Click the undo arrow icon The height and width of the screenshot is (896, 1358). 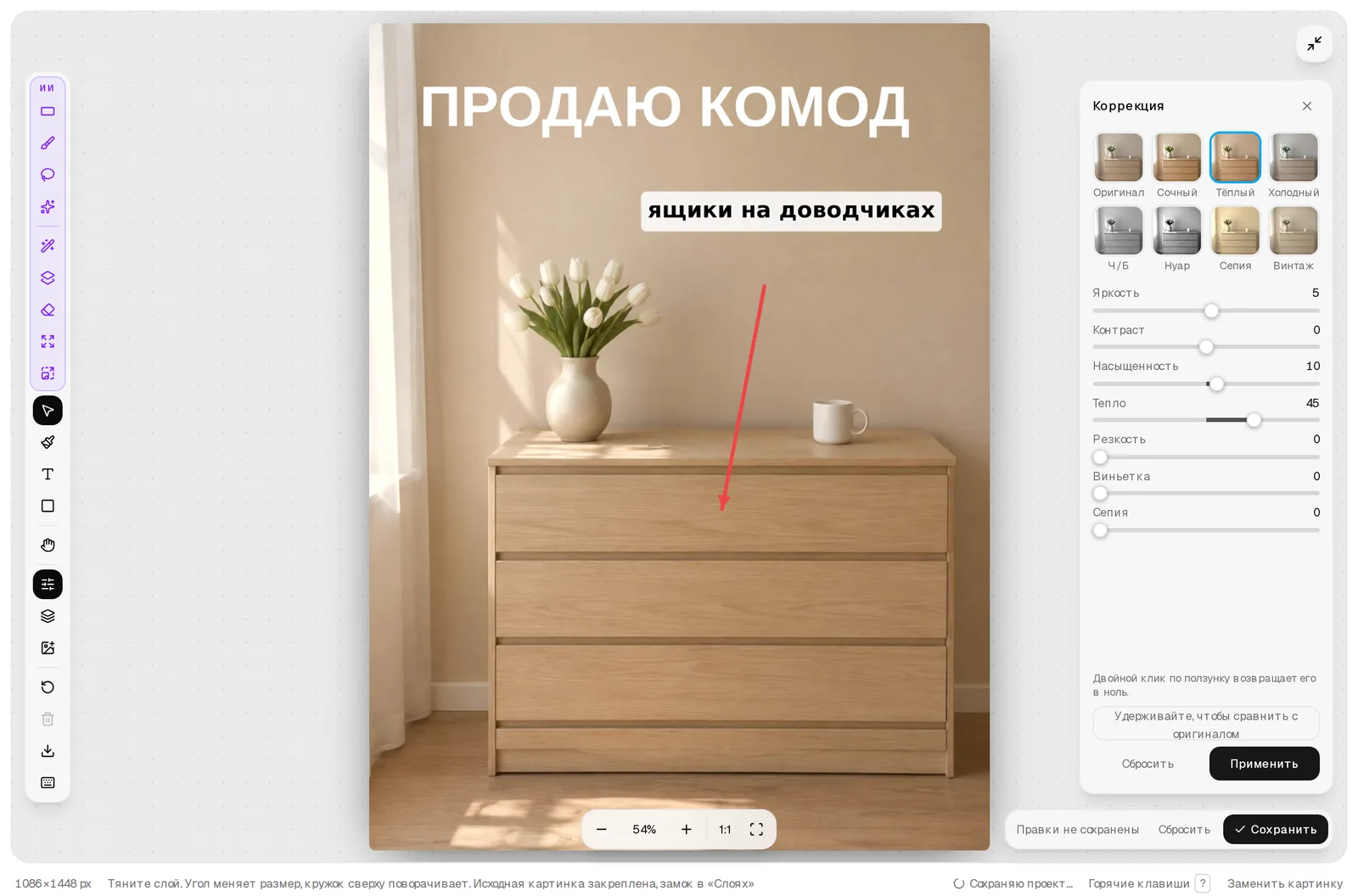pyautogui.click(x=48, y=687)
